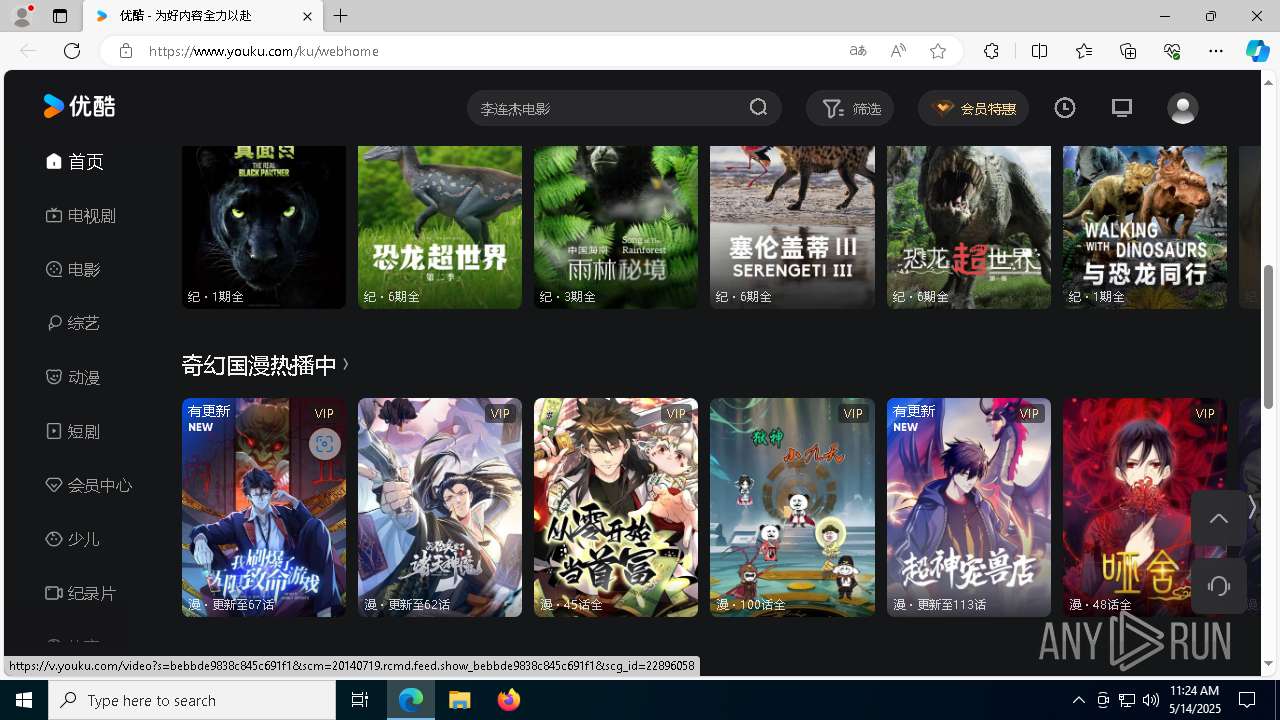Click the page vertical scrollbar thumb
This screenshot has width=1280, height=720.
coord(1269,337)
